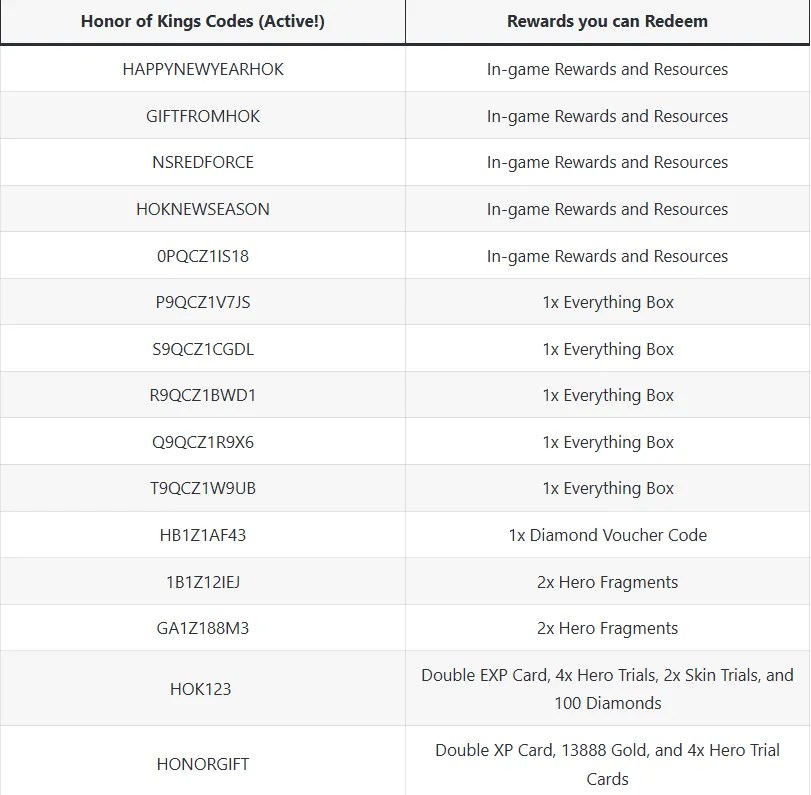Click the HONORGIFT code

[x=202, y=764]
